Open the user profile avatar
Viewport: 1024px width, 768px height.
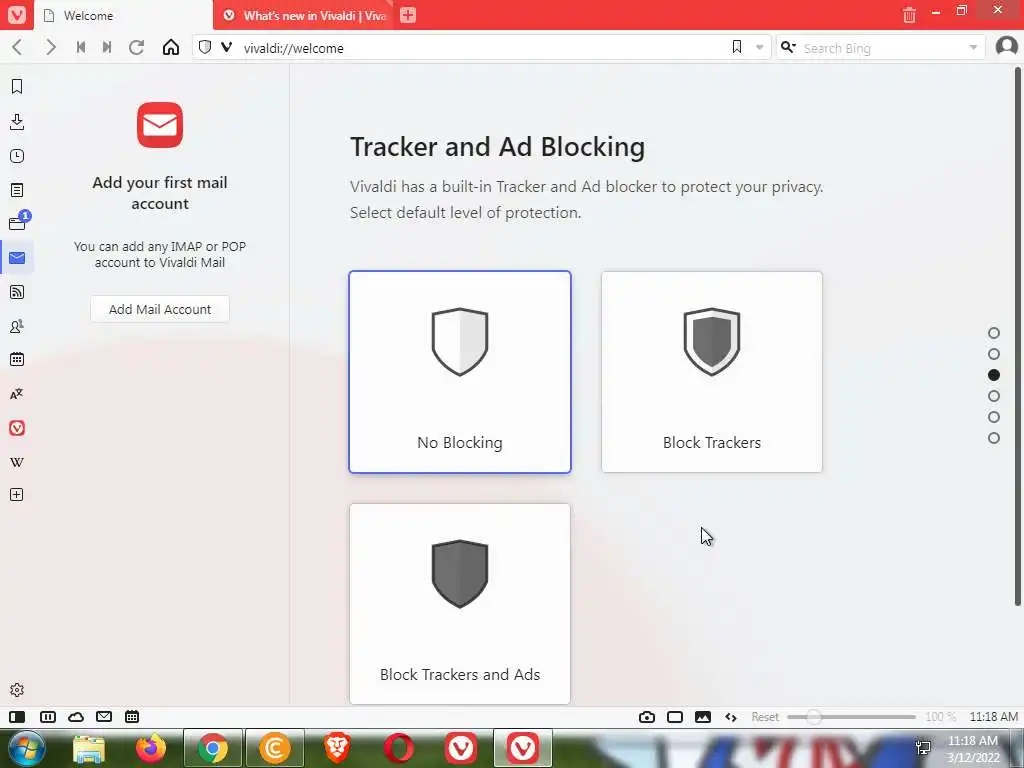1006,47
